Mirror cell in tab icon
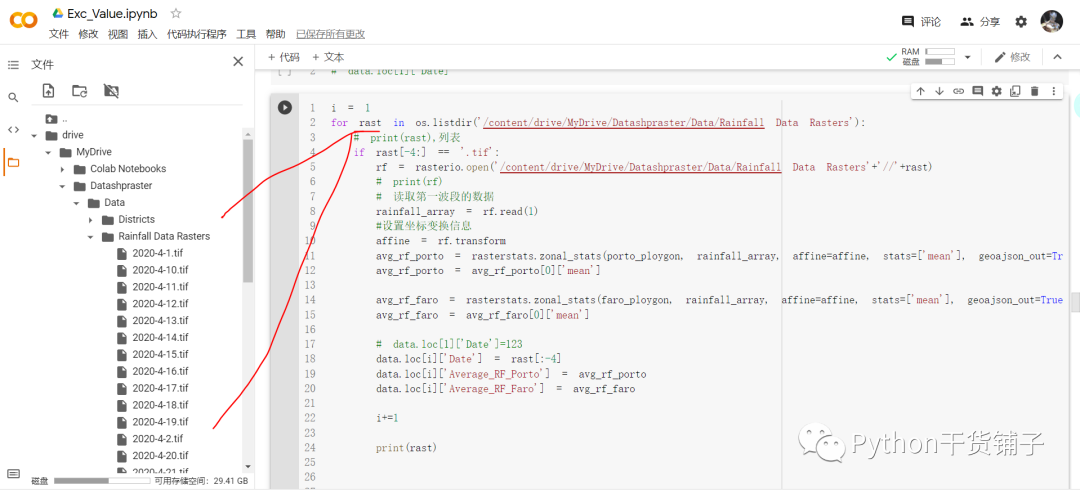Image resolution: width=1080 pixels, height=494 pixels. (x=1015, y=91)
